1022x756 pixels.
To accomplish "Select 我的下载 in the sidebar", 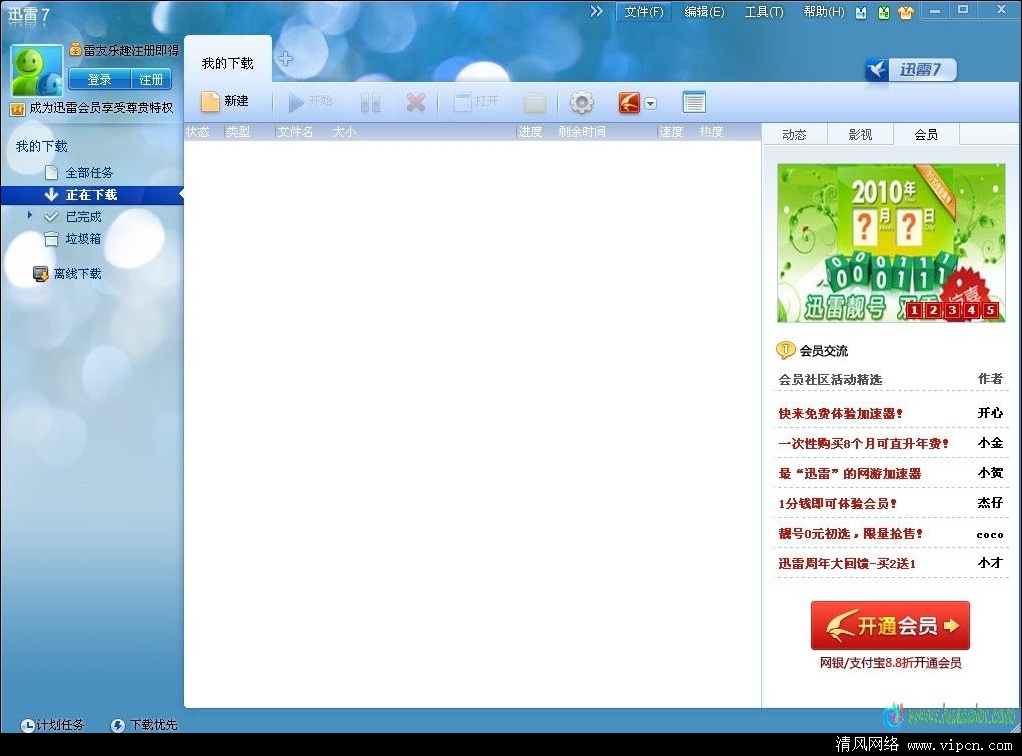I will click(42, 146).
